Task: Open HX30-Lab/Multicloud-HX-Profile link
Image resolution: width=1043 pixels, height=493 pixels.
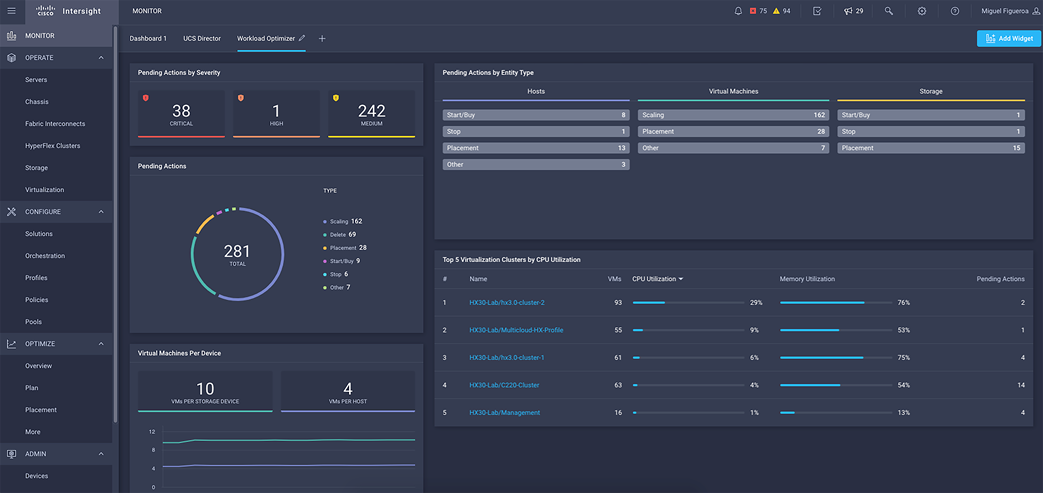Action: [516, 330]
